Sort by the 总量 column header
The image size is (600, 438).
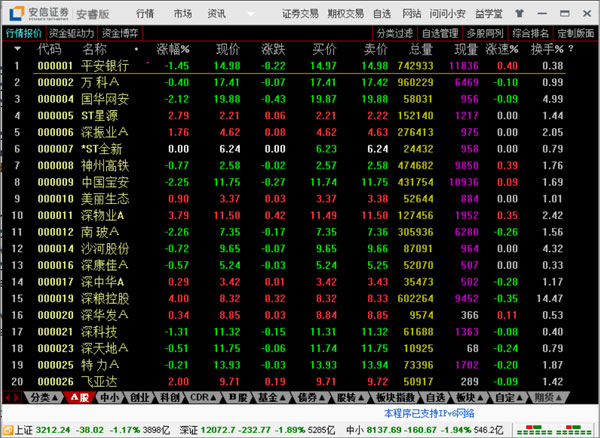(421, 49)
